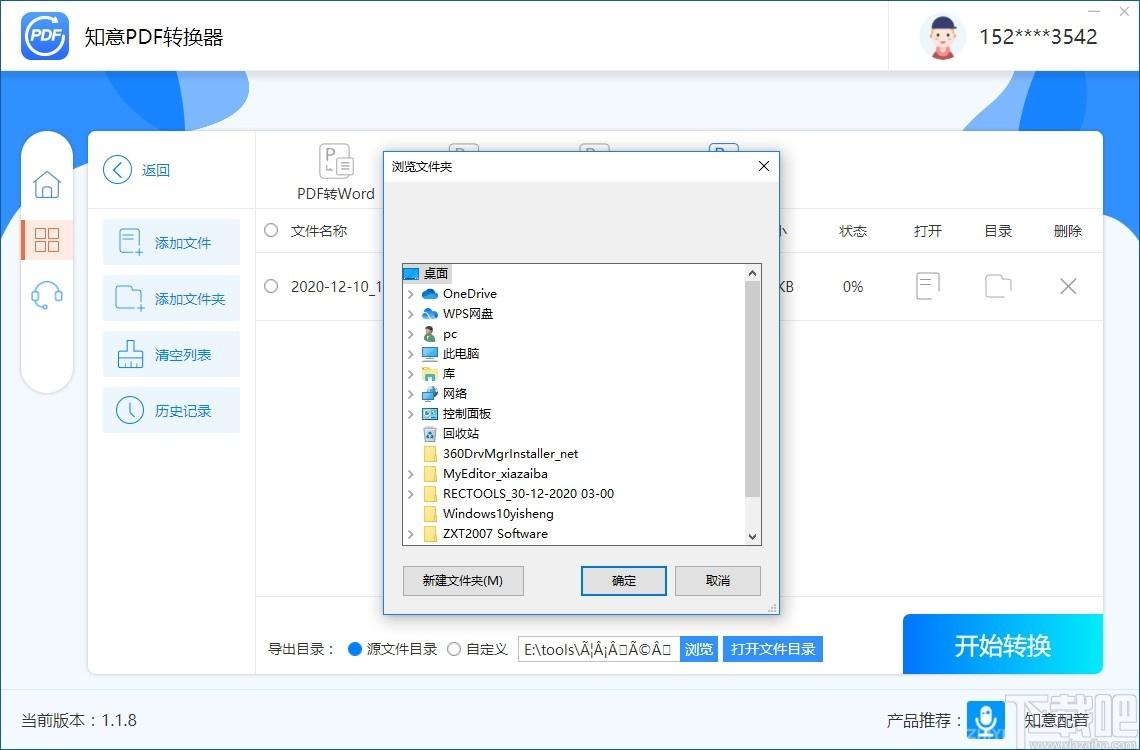Select the Windows10yisheng folder
Viewport: 1140px width, 750px height.
coord(498,514)
